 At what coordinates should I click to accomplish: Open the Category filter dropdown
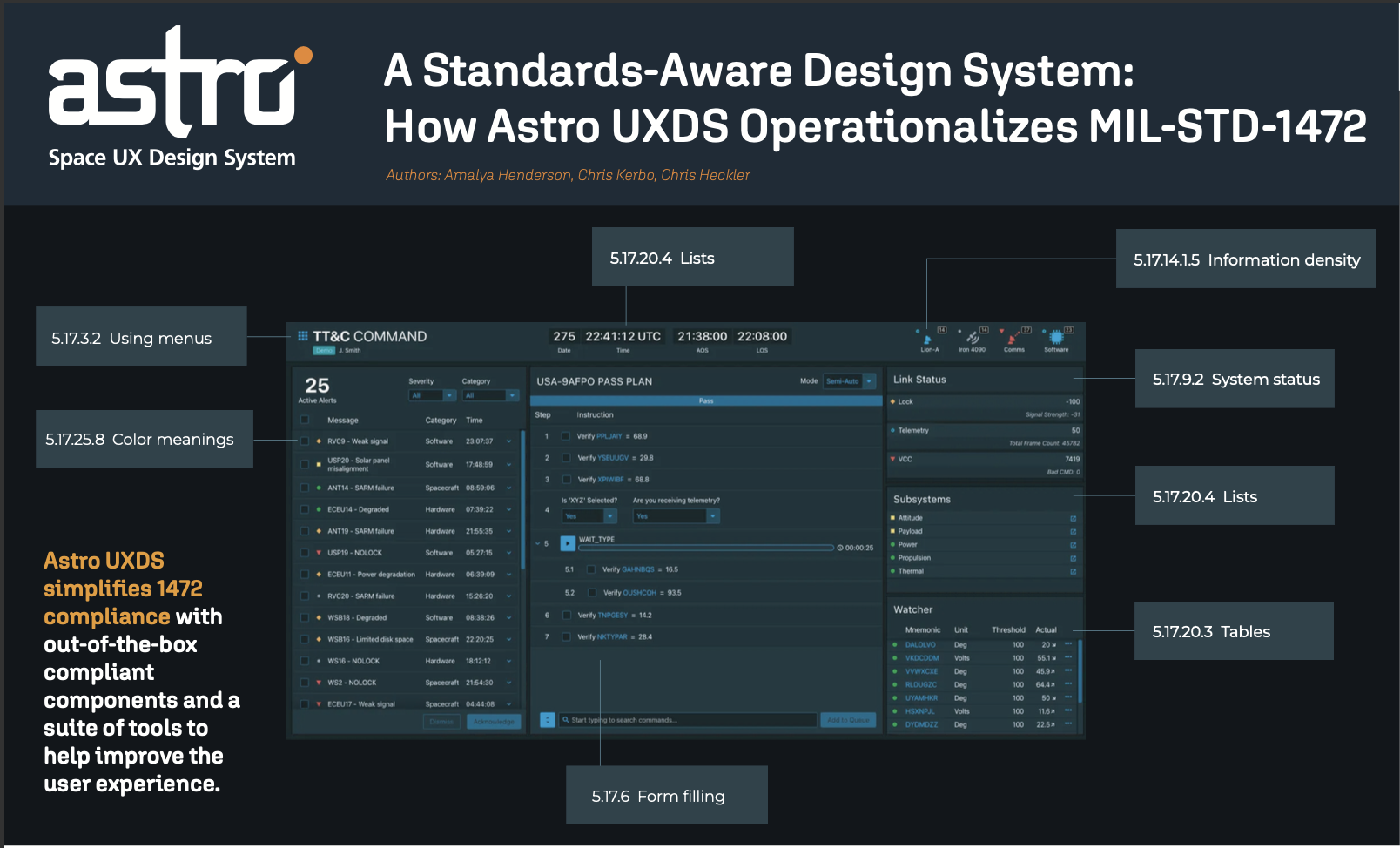point(489,395)
